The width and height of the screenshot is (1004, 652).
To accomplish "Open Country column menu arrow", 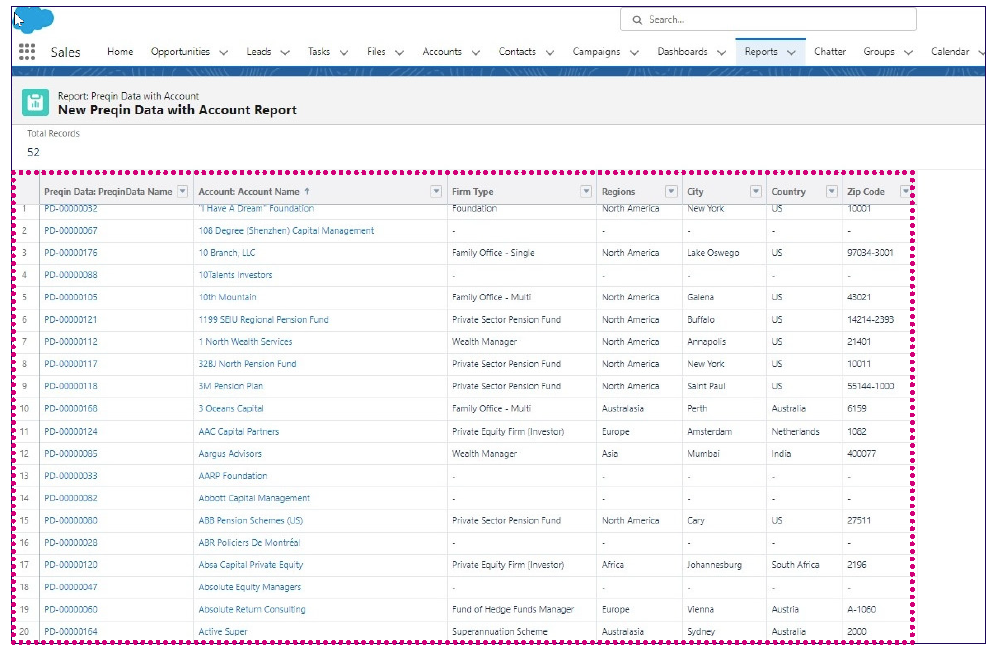I will click(832, 192).
